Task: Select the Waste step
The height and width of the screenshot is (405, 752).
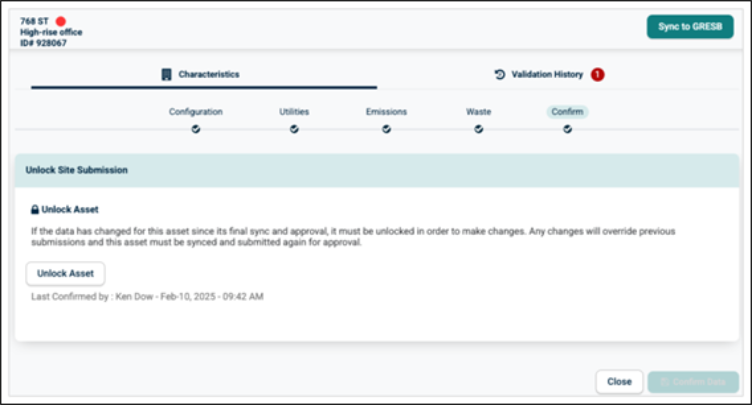Action: pyautogui.click(x=478, y=112)
